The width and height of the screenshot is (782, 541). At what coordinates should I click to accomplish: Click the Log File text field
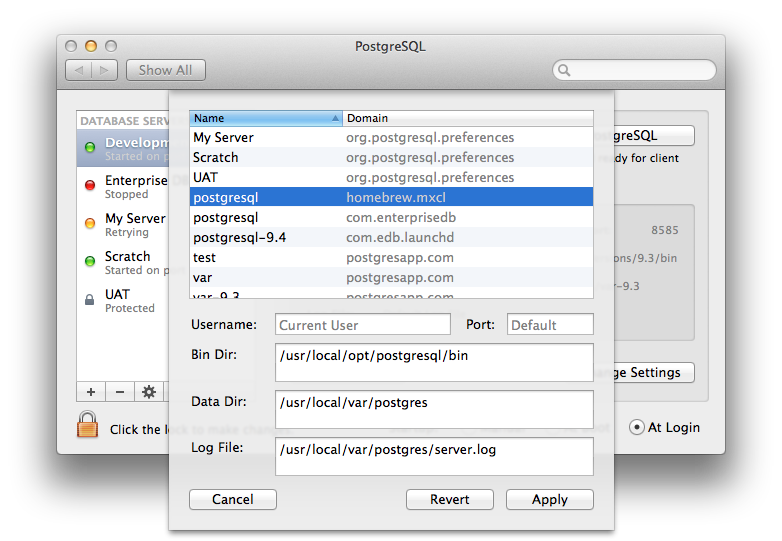pos(434,456)
